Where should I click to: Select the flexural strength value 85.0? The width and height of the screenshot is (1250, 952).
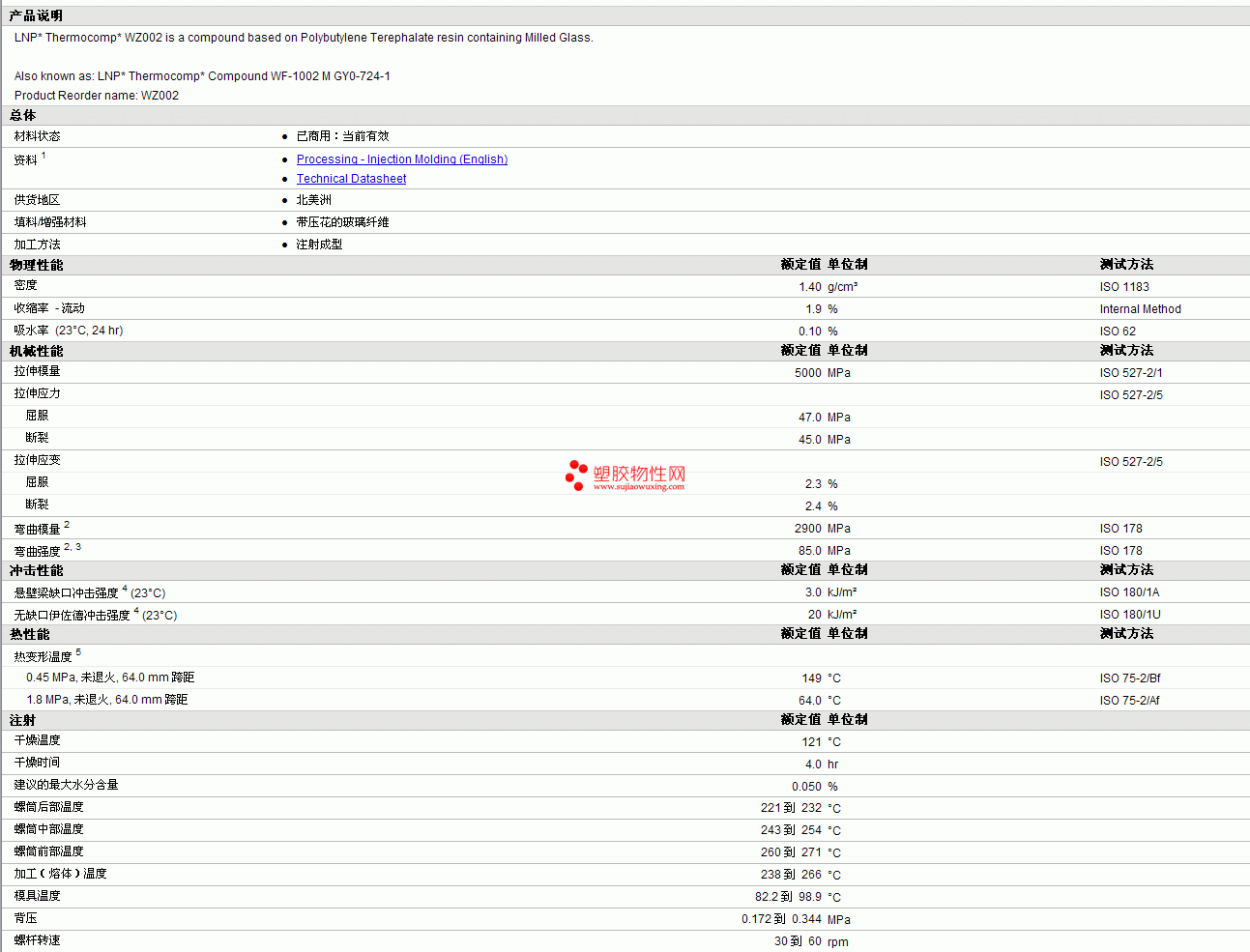click(x=810, y=551)
